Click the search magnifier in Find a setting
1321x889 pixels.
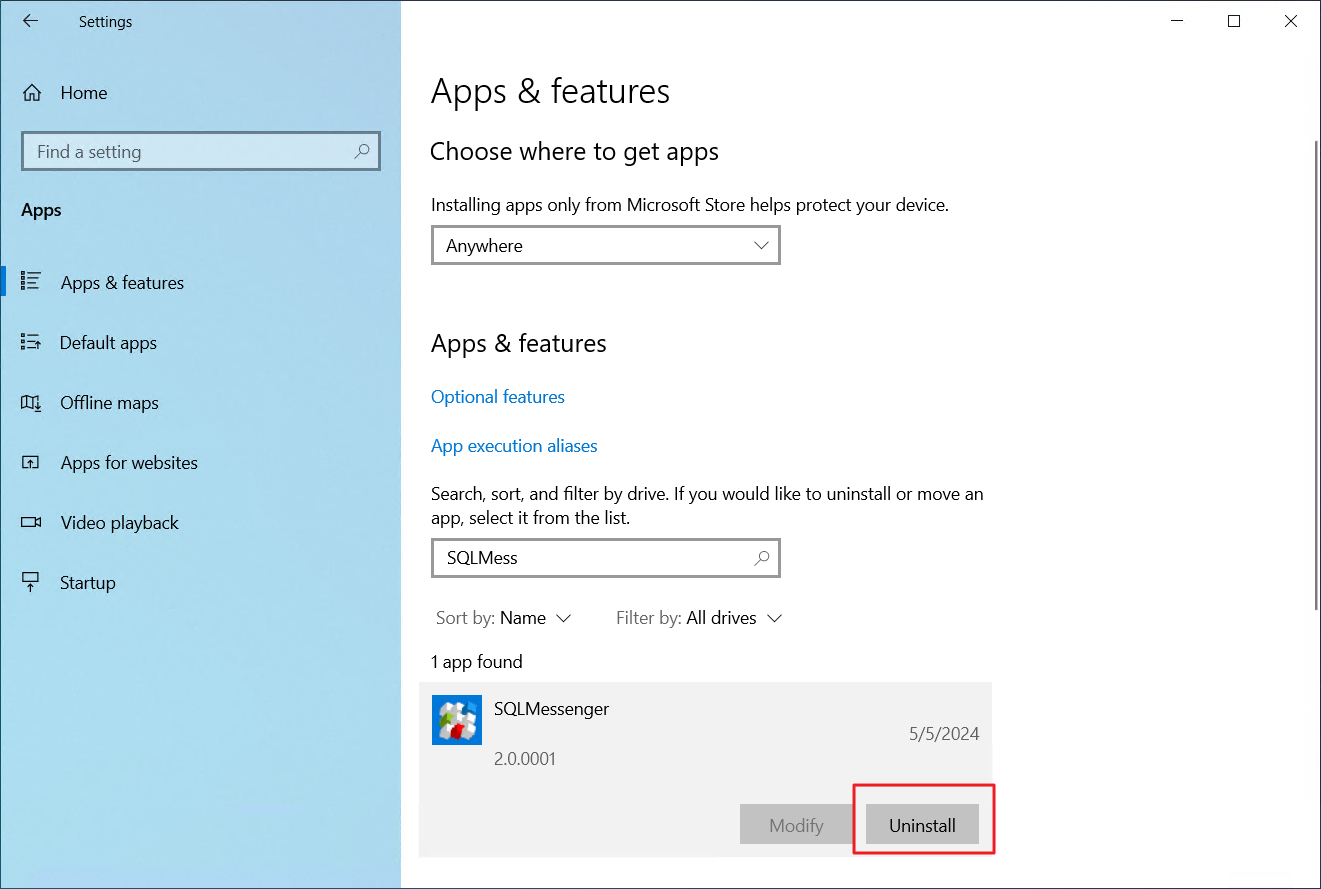click(x=362, y=151)
